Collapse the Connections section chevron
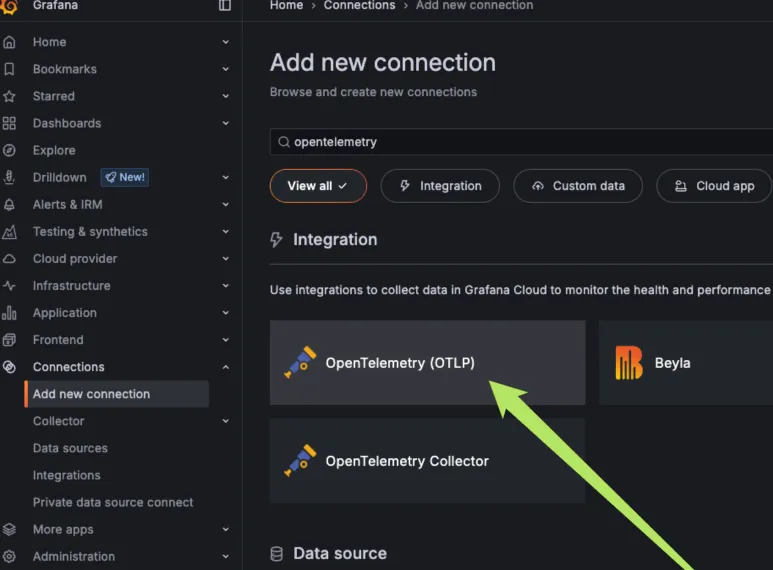The height and width of the screenshot is (570, 773). [x=225, y=367]
